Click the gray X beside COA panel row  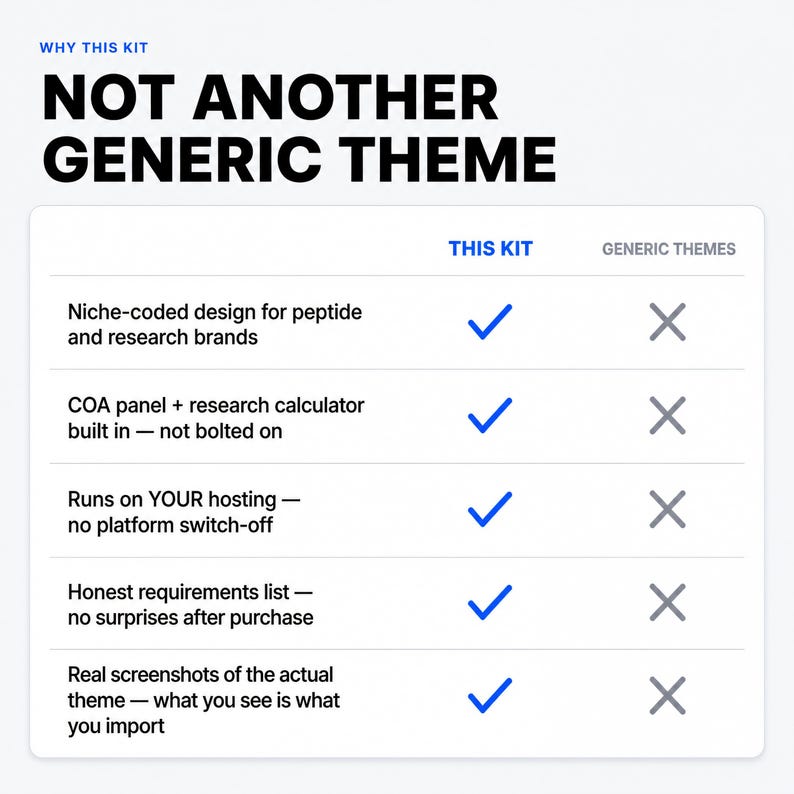click(667, 415)
